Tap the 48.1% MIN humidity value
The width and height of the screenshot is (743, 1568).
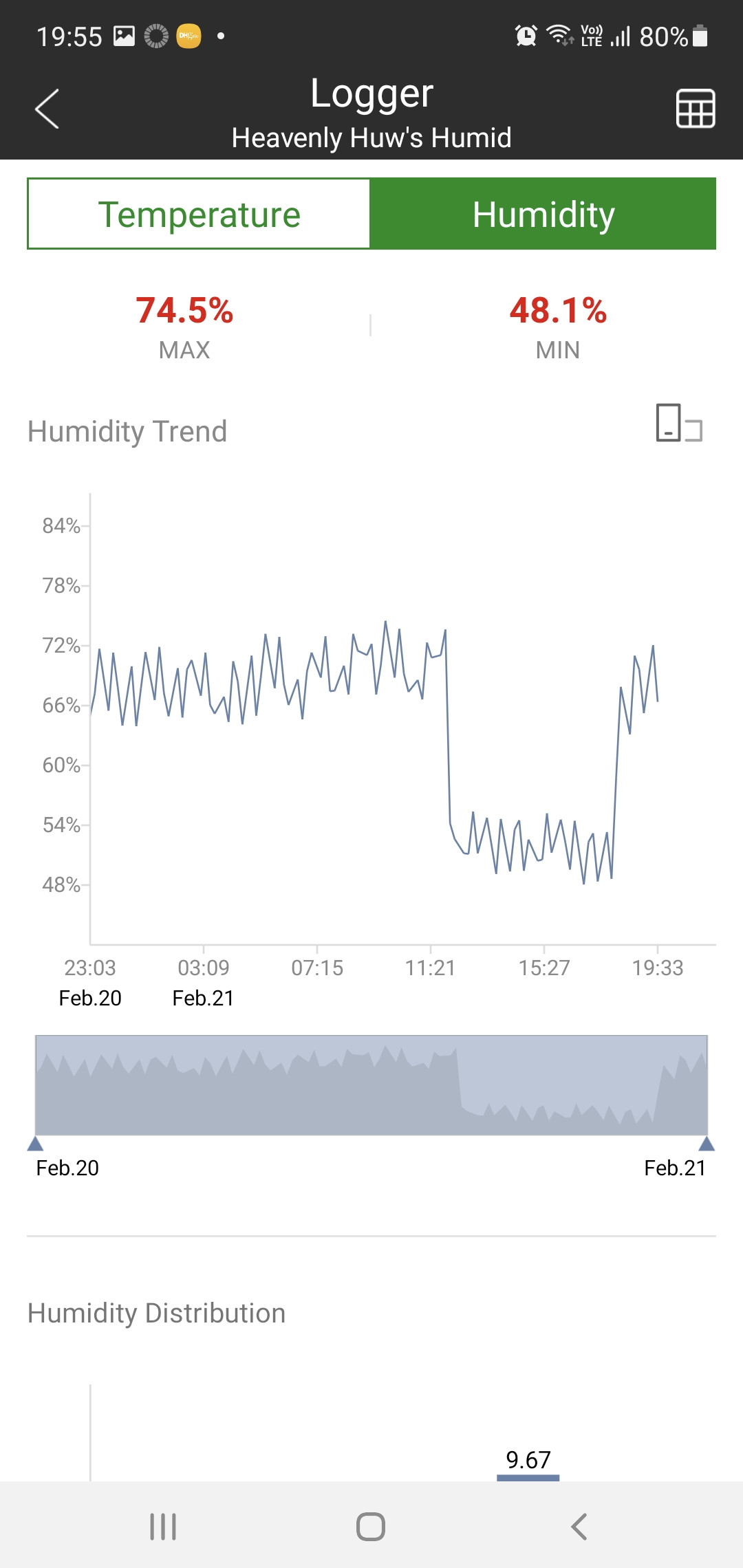pos(558,310)
